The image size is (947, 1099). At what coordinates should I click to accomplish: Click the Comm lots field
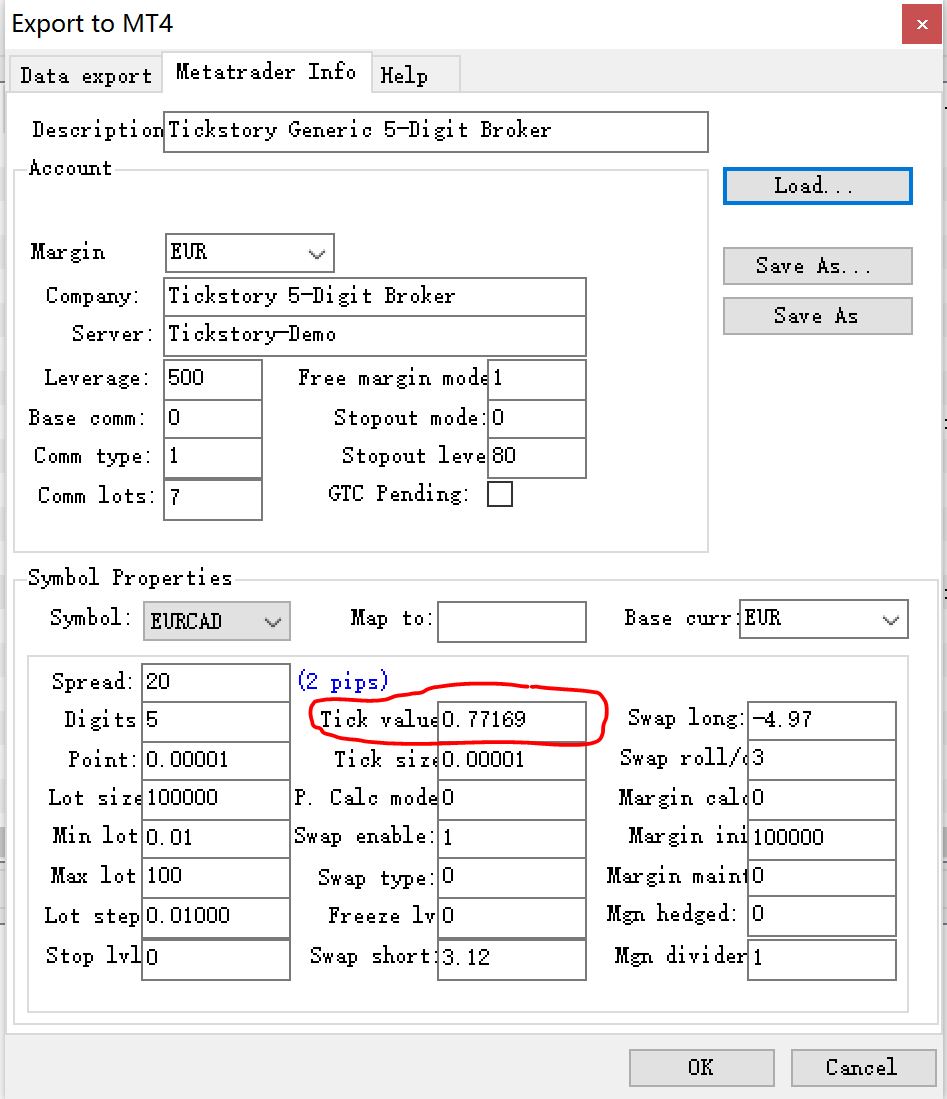tap(212, 499)
